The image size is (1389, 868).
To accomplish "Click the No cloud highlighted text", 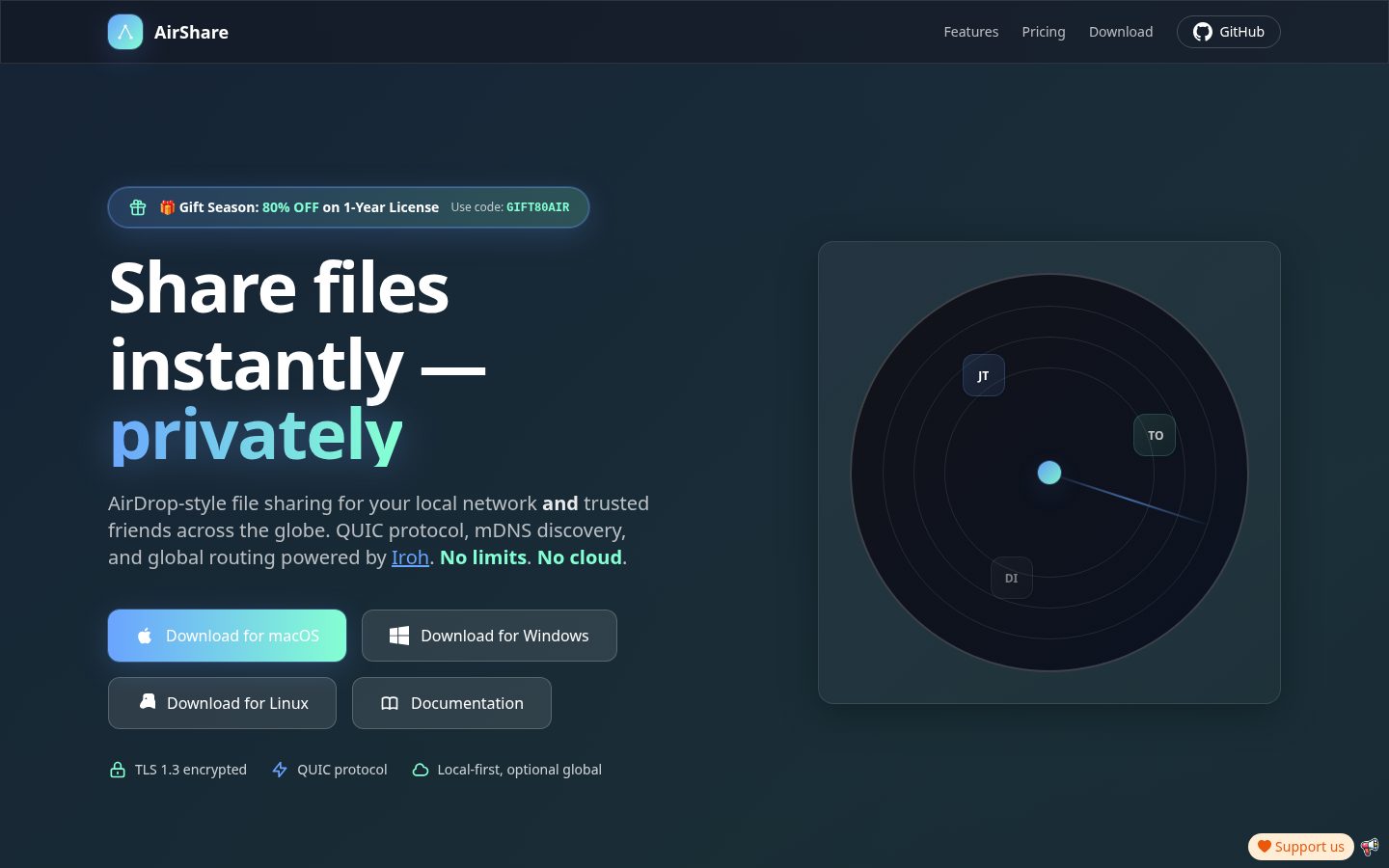I will (x=580, y=557).
